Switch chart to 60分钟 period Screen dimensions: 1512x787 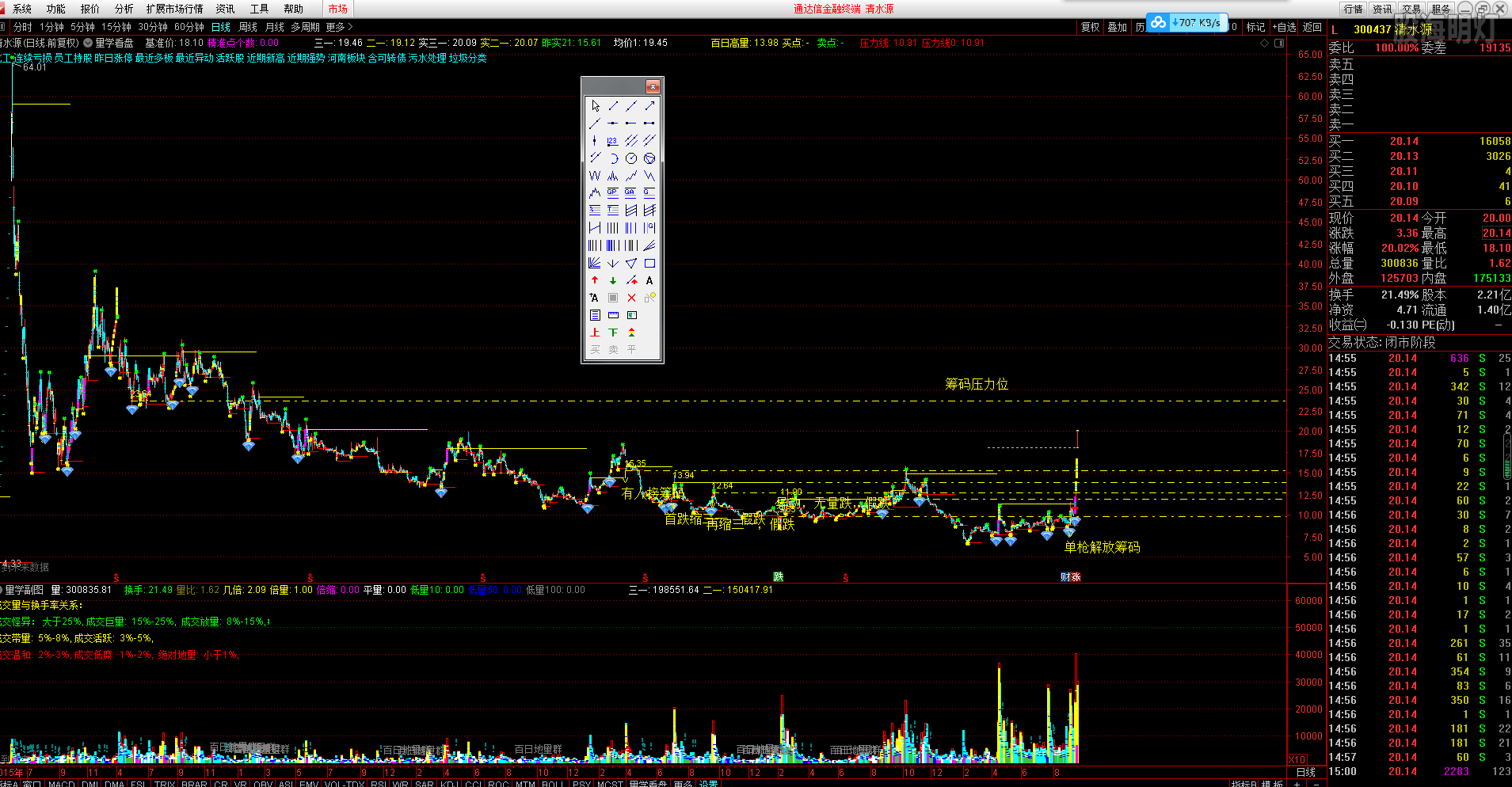189,27
